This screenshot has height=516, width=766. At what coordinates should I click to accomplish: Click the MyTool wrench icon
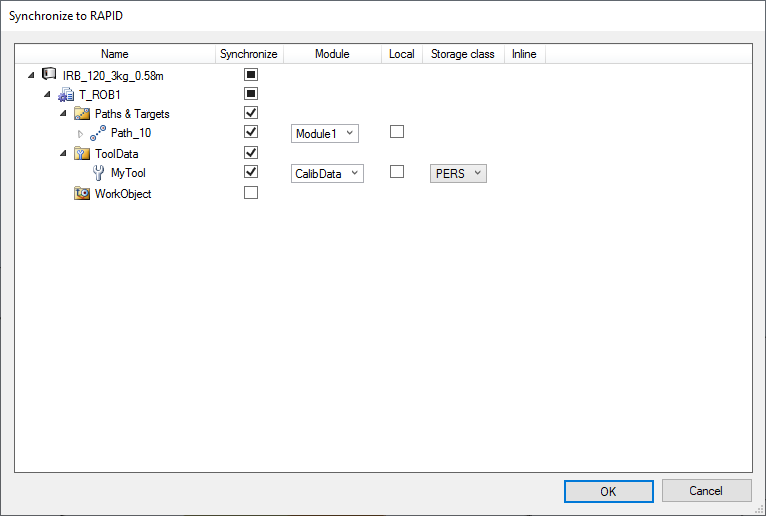(x=98, y=173)
